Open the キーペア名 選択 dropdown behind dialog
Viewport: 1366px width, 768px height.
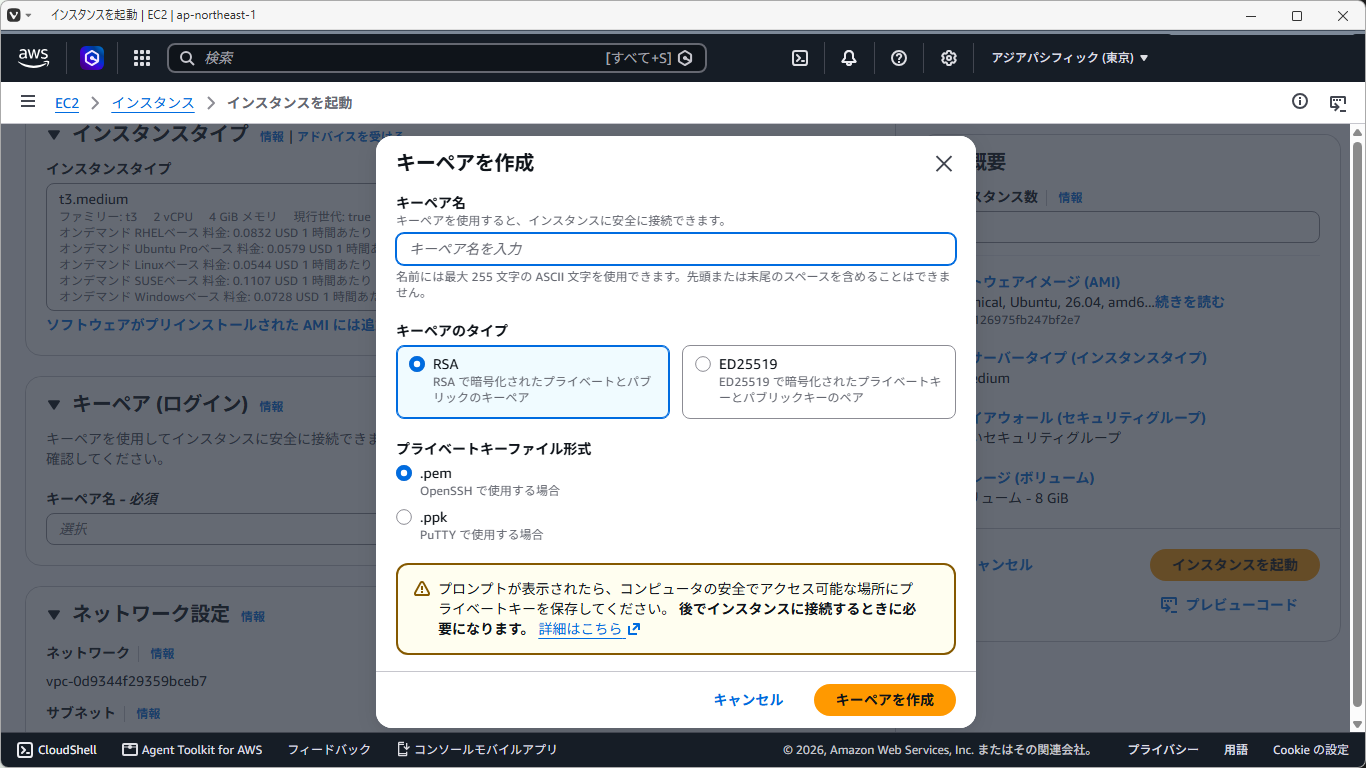pos(210,528)
